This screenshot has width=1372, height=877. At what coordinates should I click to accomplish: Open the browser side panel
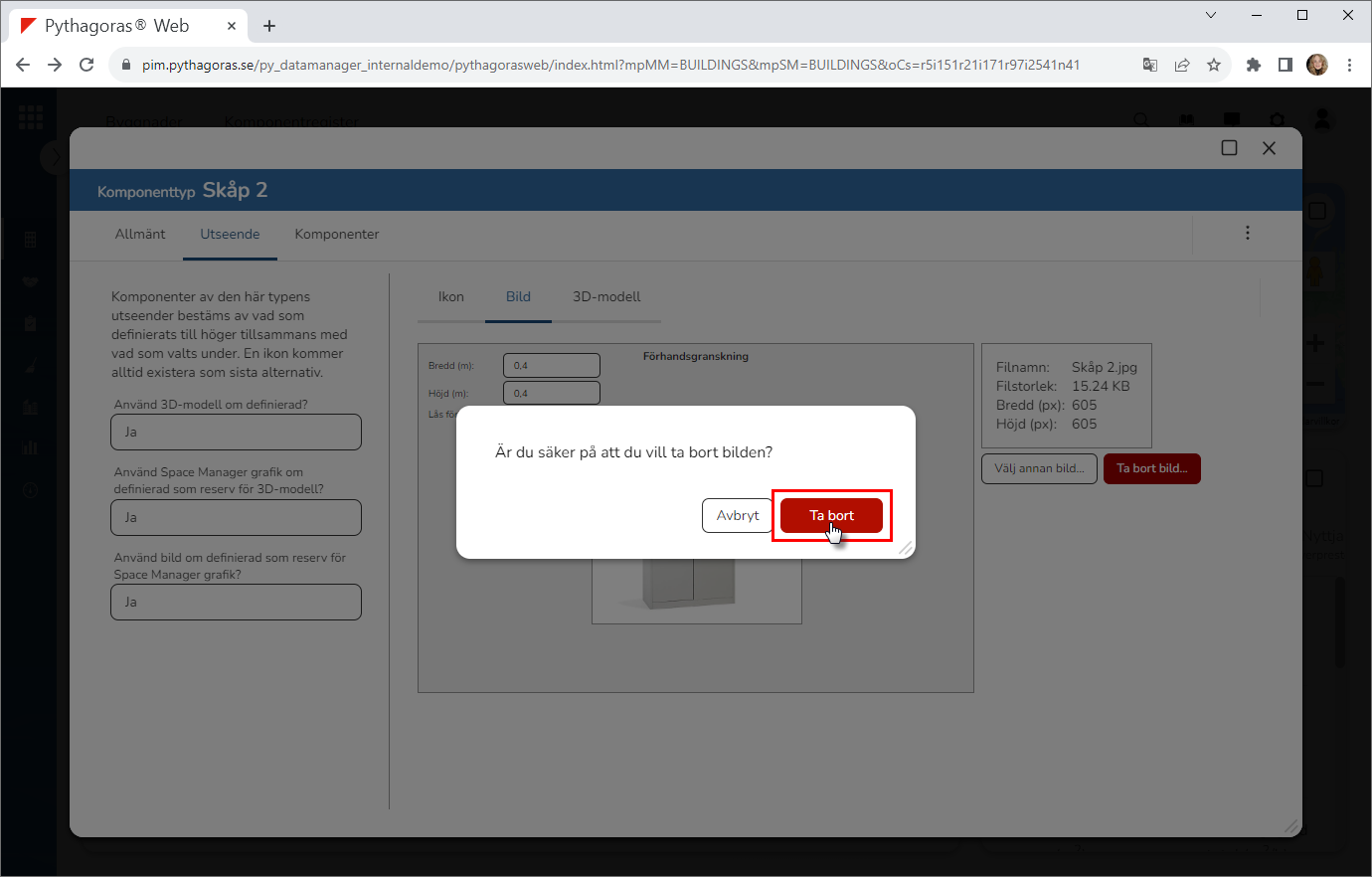click(x=1286, y=65)
